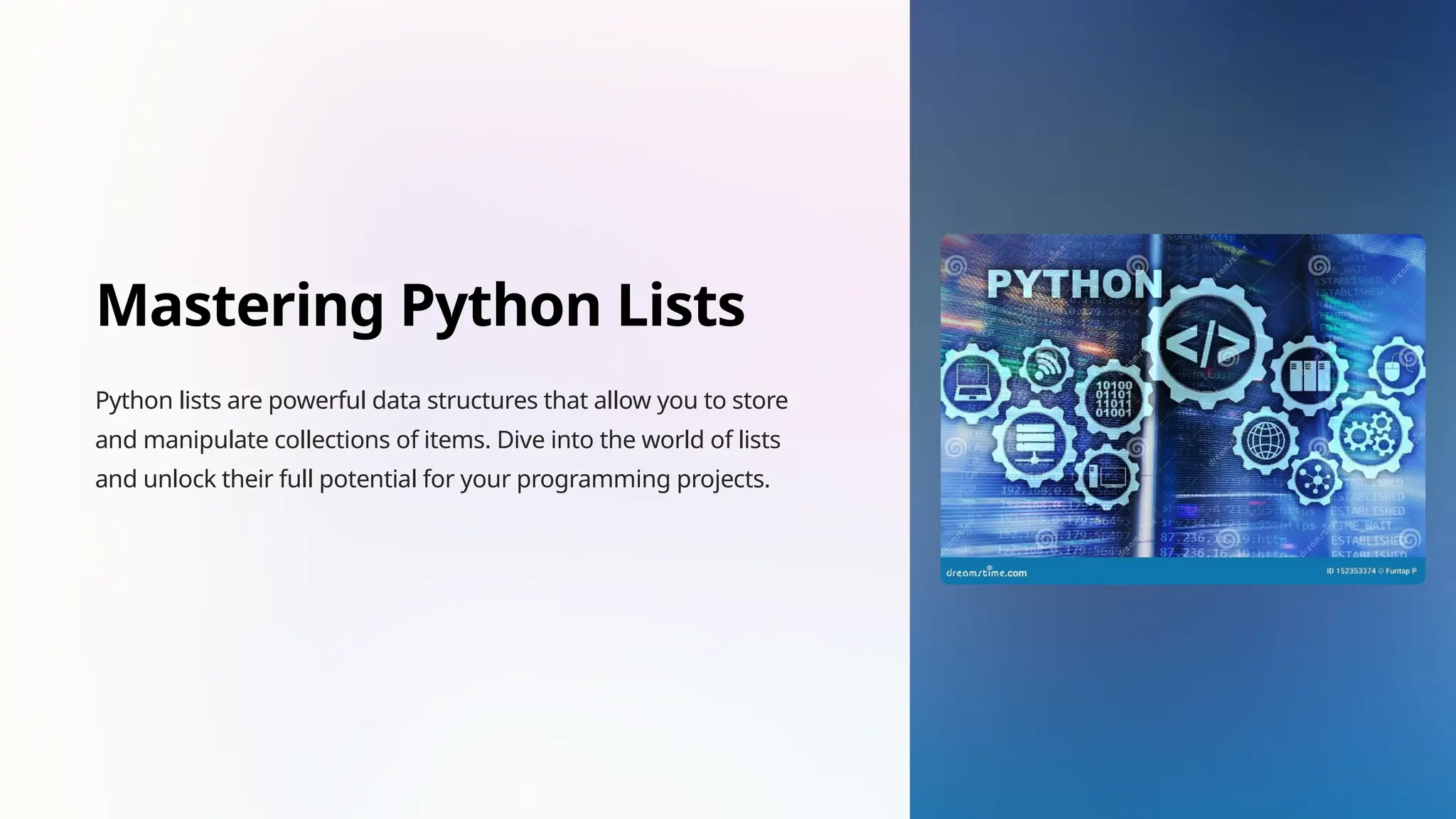Screen dimensions: 1456x819
Task: Click the image ID 152353374 credit text
Action: 1370,572
